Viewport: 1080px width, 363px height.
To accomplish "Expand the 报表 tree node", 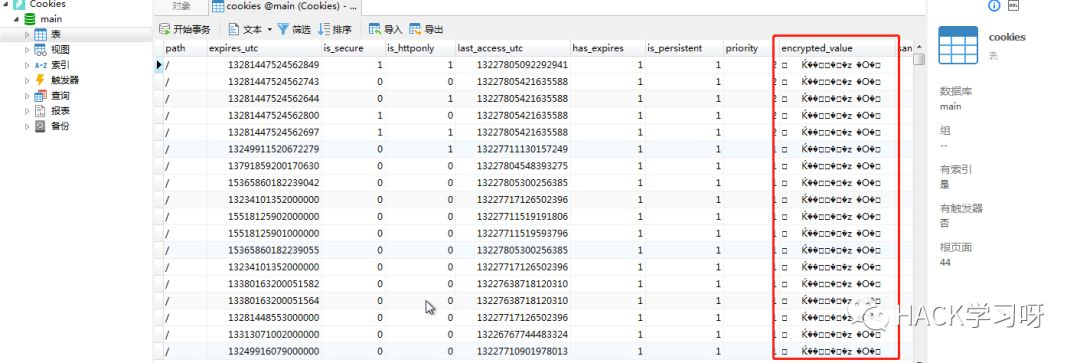I will point(28,111).
